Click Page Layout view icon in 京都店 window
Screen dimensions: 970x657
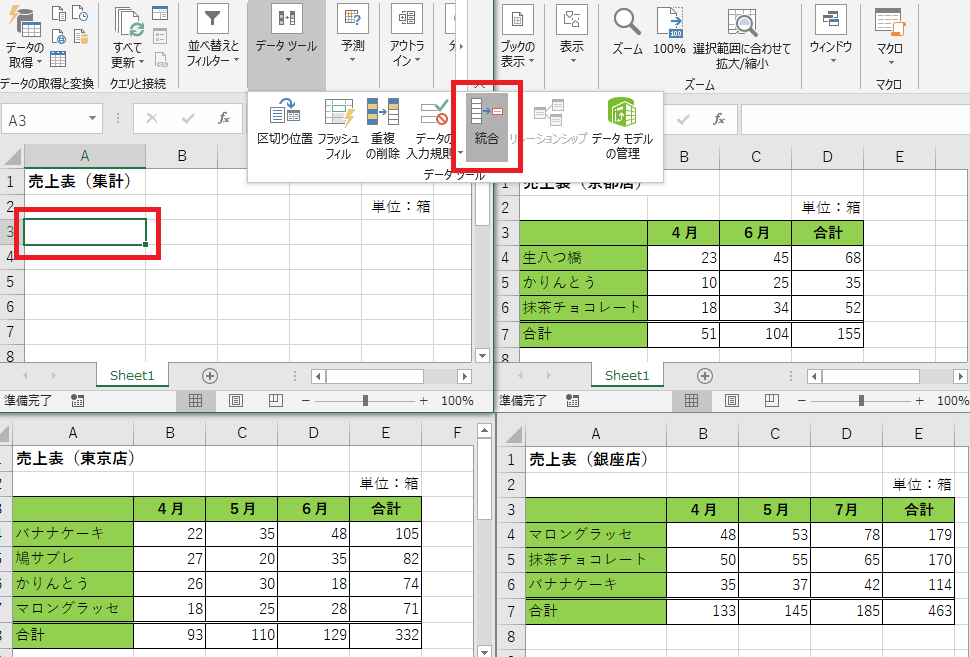coord(732,401)
